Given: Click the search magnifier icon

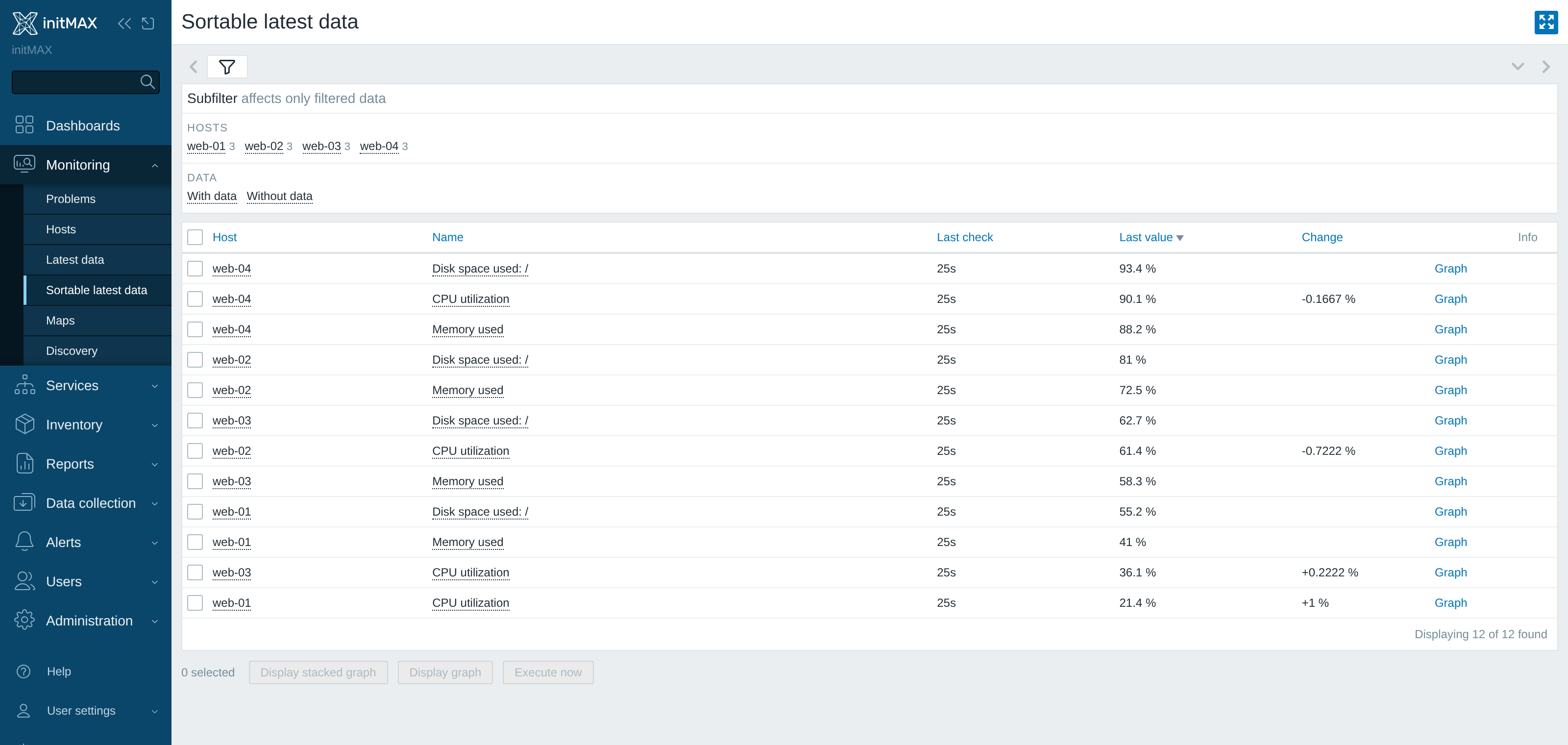Looking at the screenshot, I should pyautogui.click(x=147, y=82).
